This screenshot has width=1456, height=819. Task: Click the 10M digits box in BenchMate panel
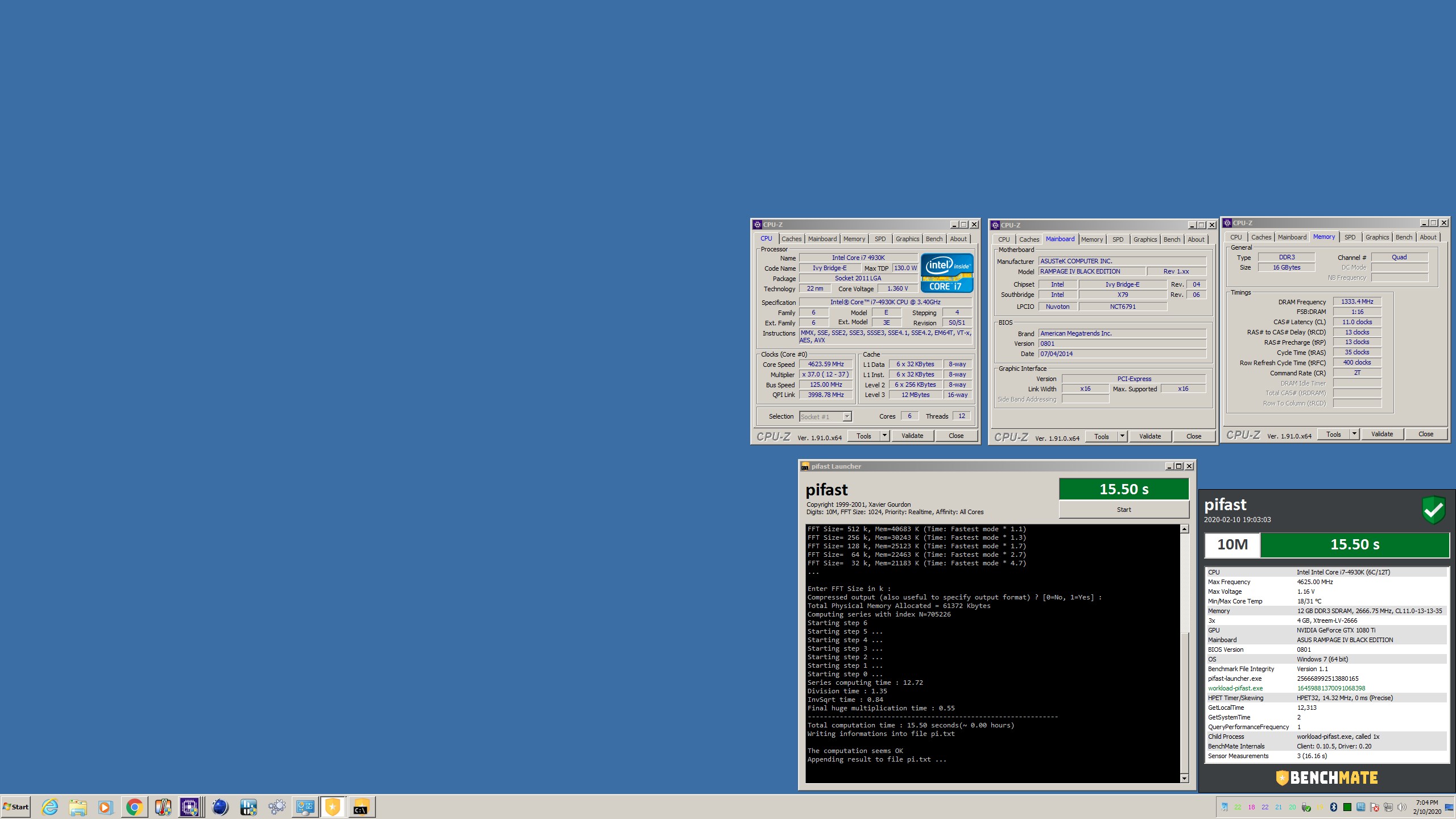point(1232,545)
